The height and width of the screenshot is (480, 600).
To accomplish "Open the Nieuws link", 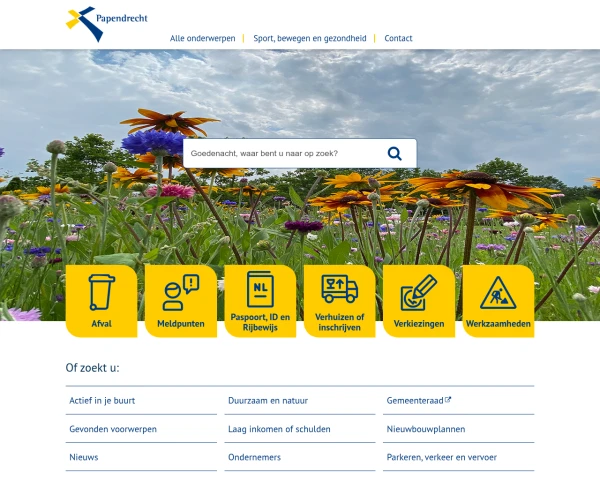I will 84,457.
